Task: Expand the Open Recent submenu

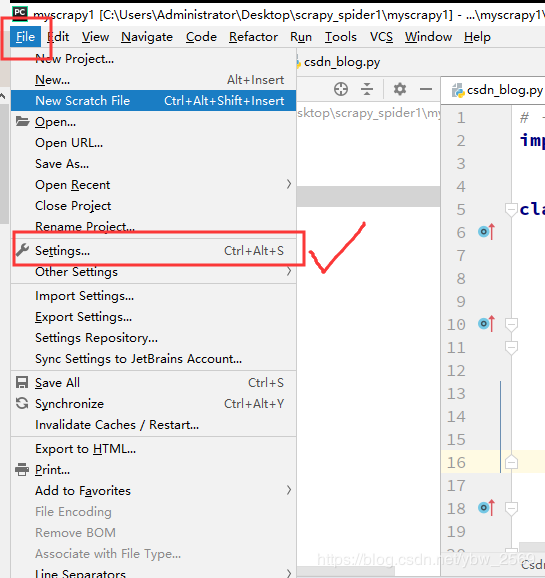Action: pos(289,184)
